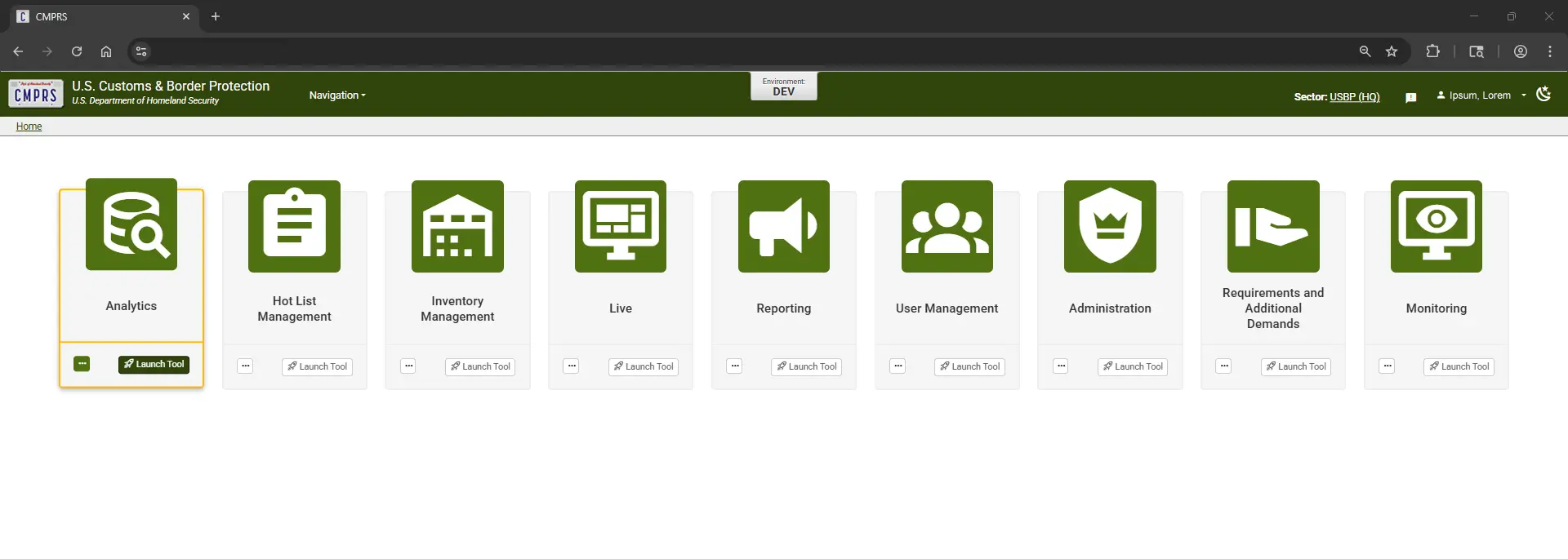Click the User Management title text

(947, 308)
